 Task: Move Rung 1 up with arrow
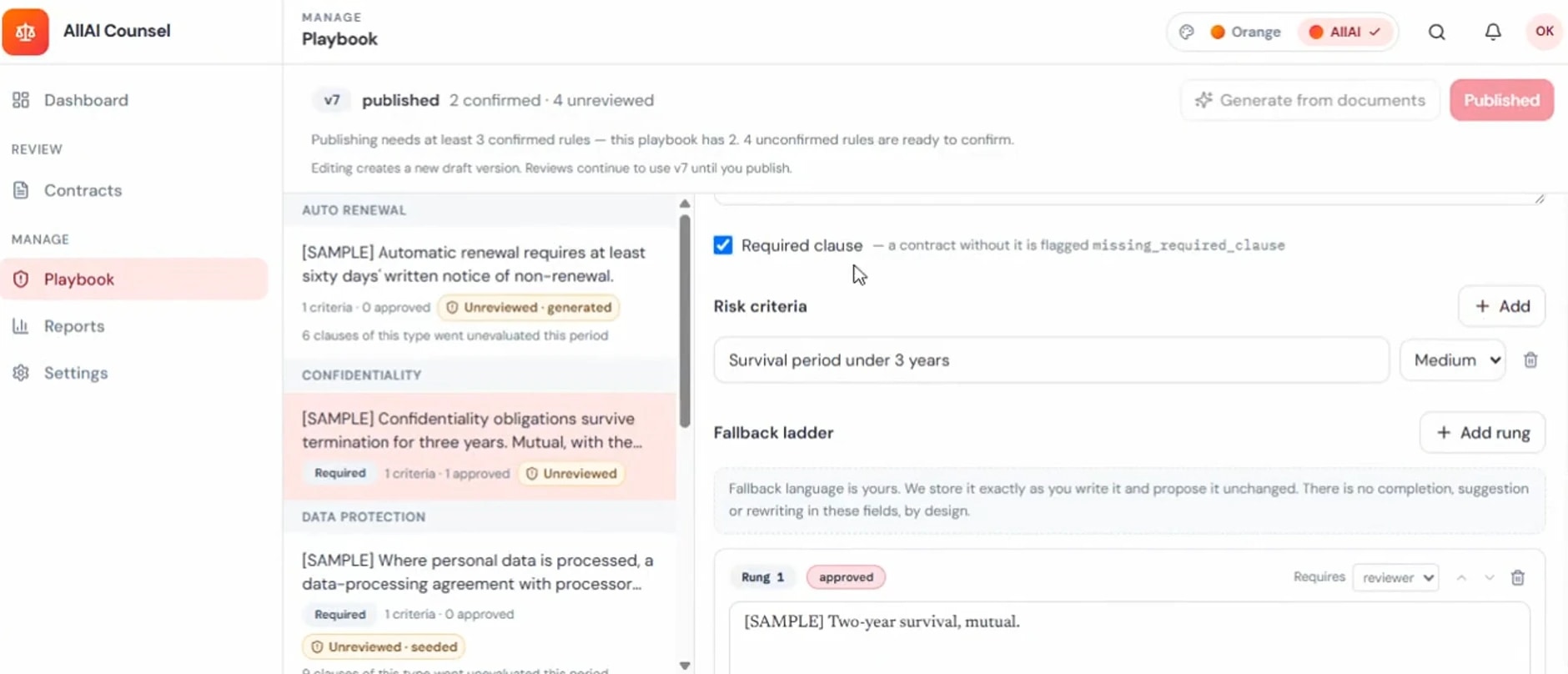click(1461, 577)
